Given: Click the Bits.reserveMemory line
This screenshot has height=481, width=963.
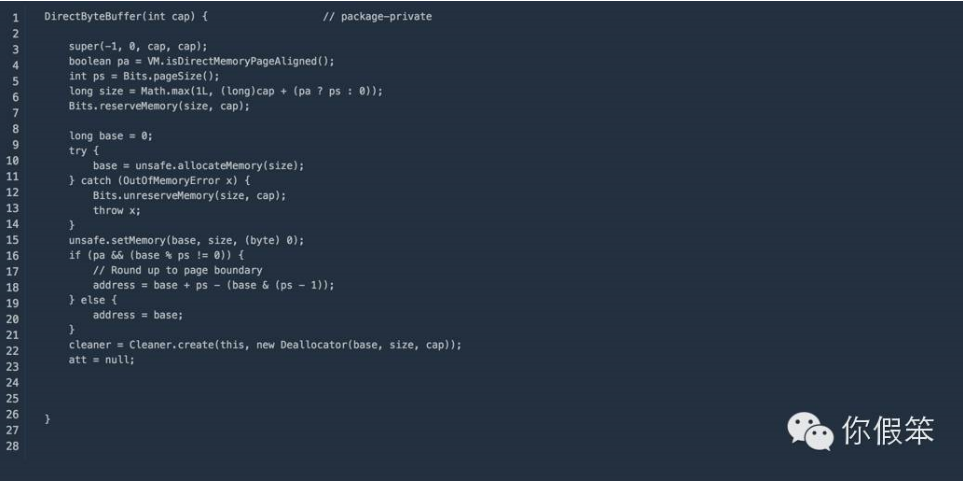Looking at the screenshot, I should 159,106.
